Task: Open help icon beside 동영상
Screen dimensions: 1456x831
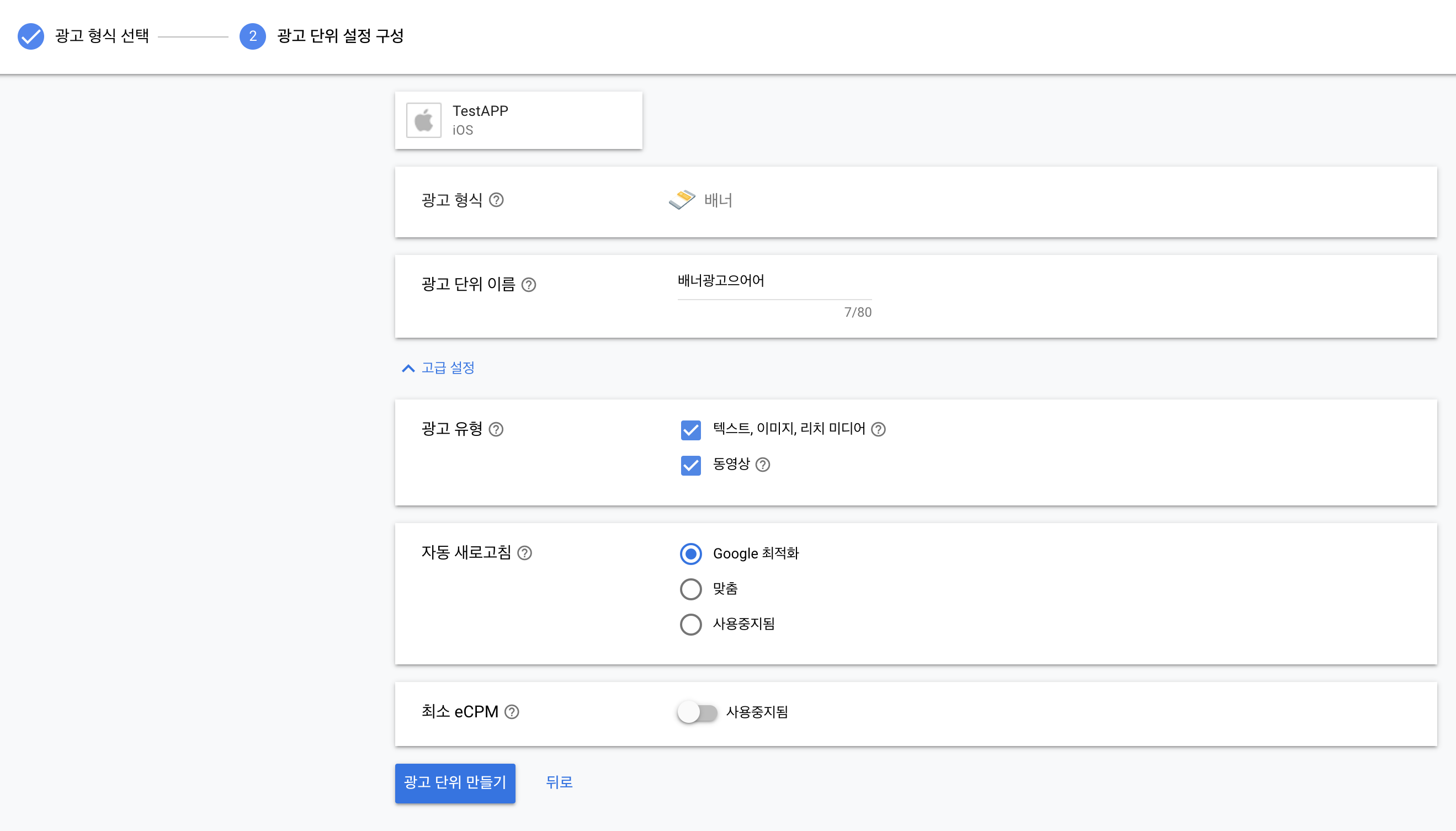Action: tap(763, 465)
